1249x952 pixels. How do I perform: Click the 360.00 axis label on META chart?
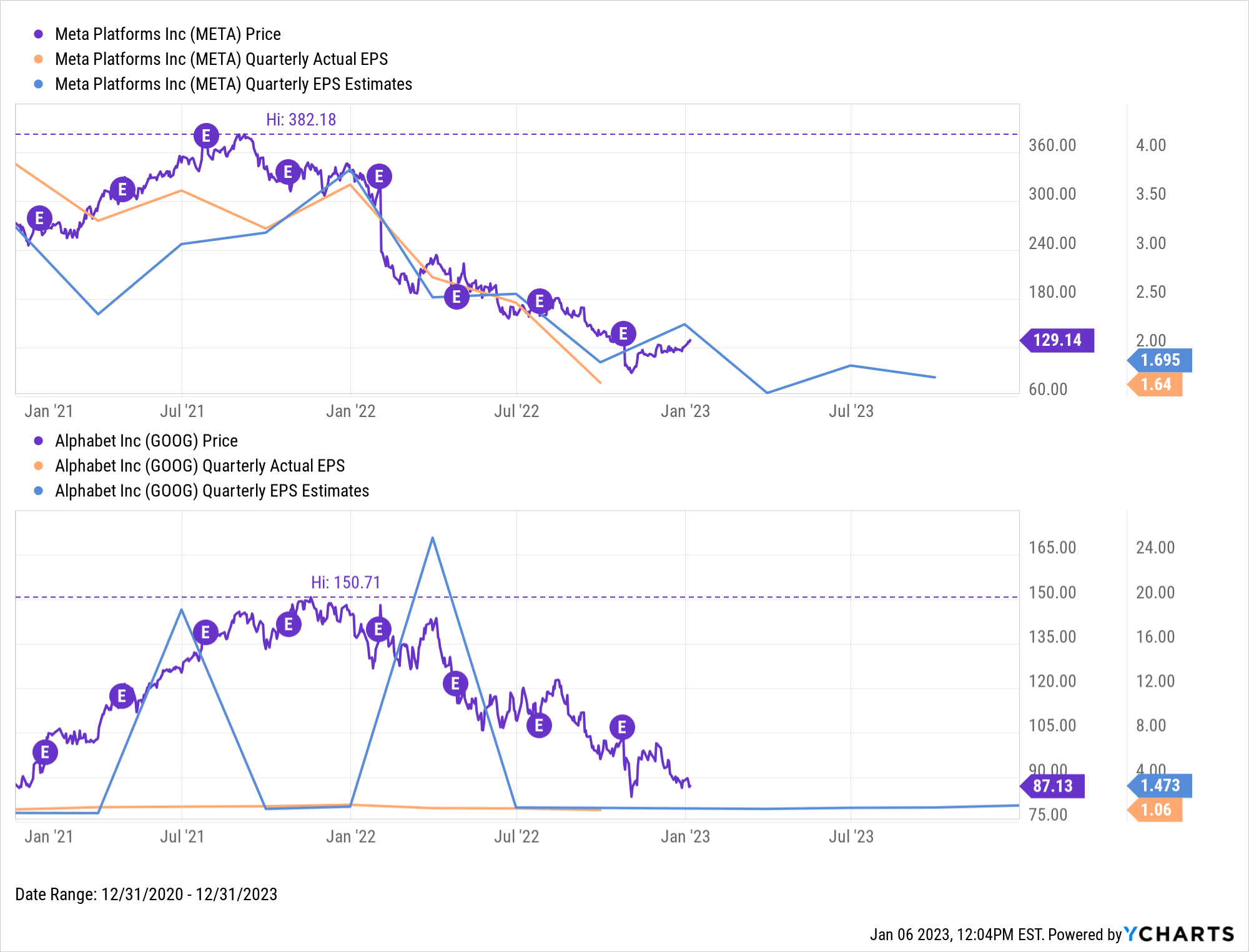(x=1052, y=145)
